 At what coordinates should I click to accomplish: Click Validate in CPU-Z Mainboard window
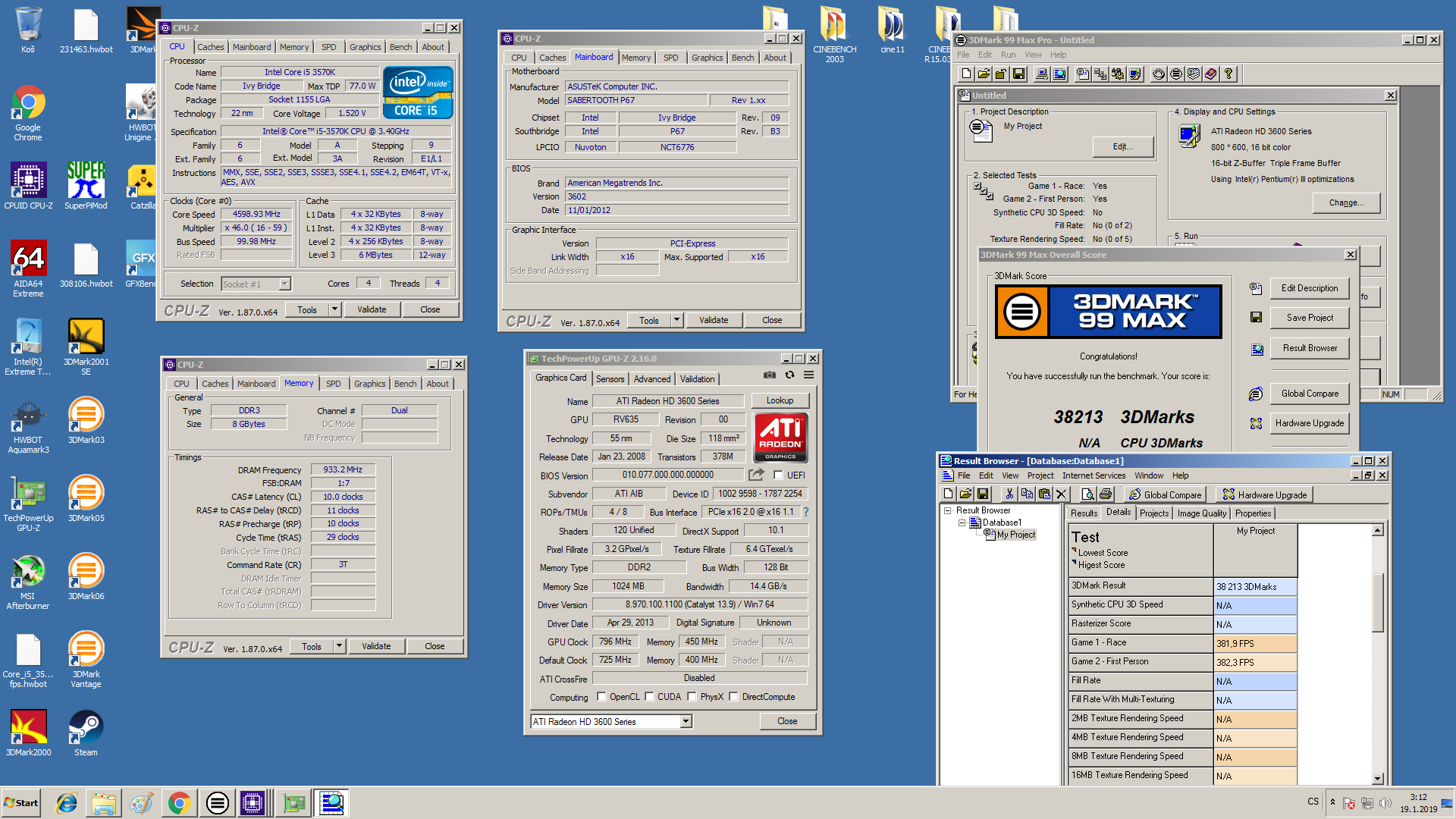(713, 320)
